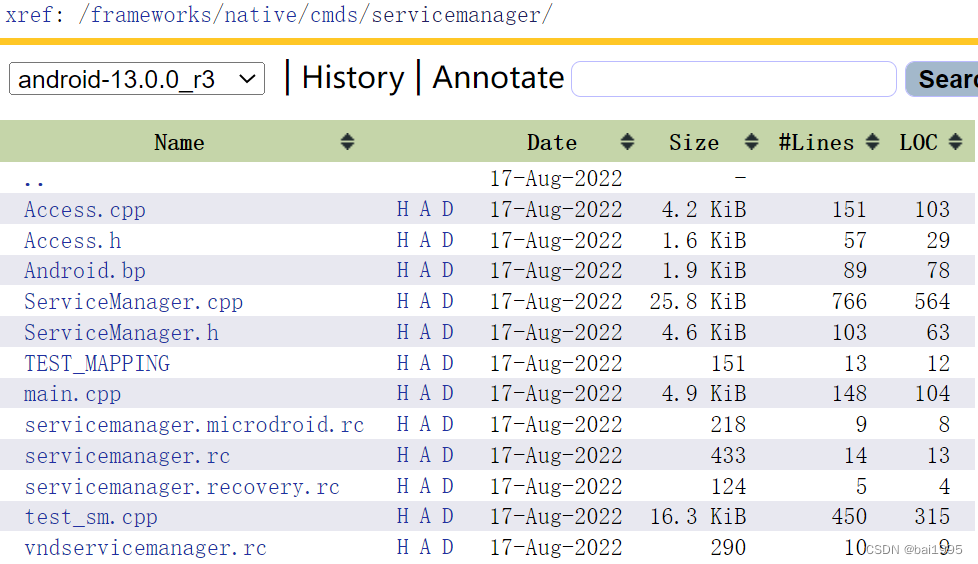
Task: Sort by Date column arrows icon
Action: (x=627, y=142)
